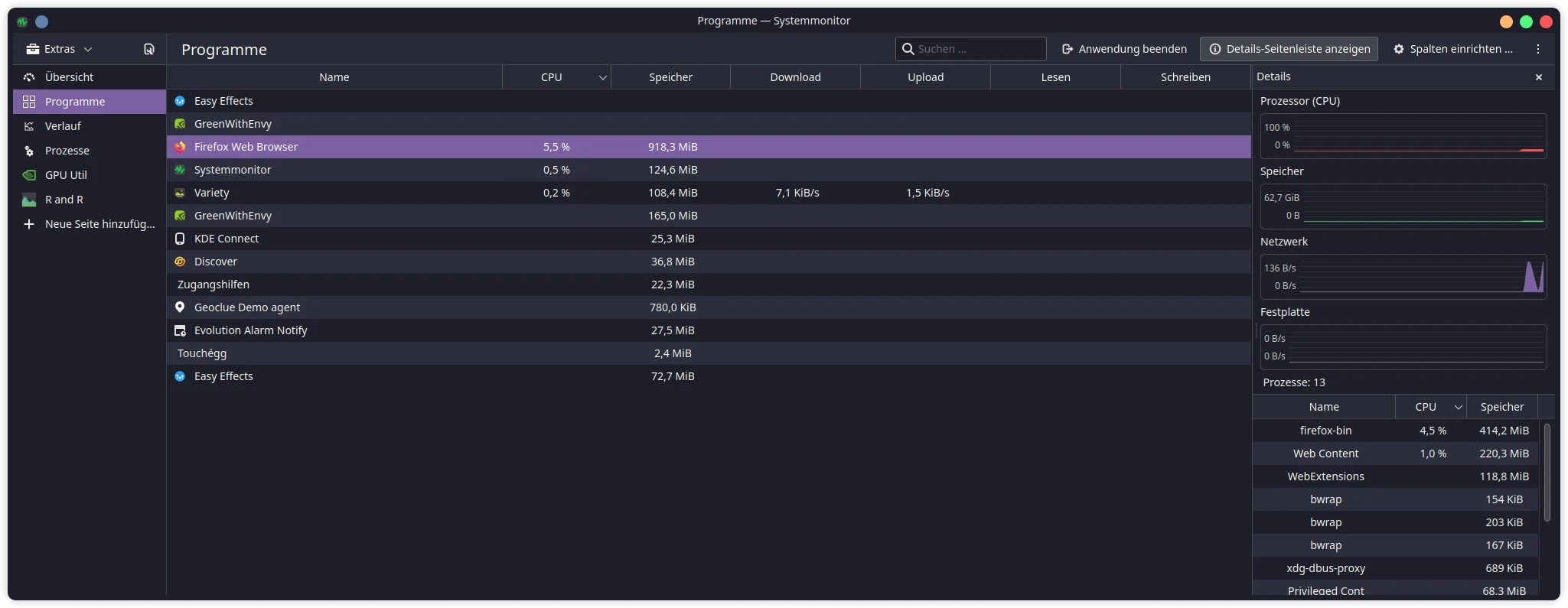
Task: Switch to the R and R page
Action: point(90,200)
